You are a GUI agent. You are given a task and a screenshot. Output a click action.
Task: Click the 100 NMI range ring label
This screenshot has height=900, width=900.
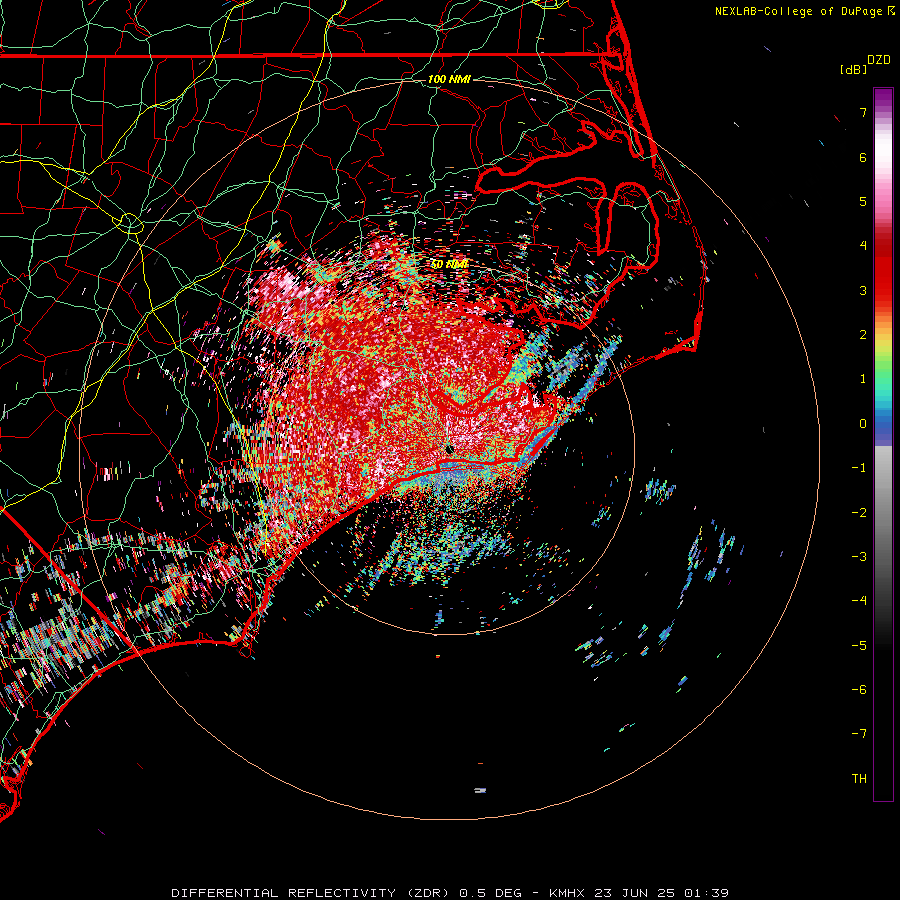[x=449, y=79]
